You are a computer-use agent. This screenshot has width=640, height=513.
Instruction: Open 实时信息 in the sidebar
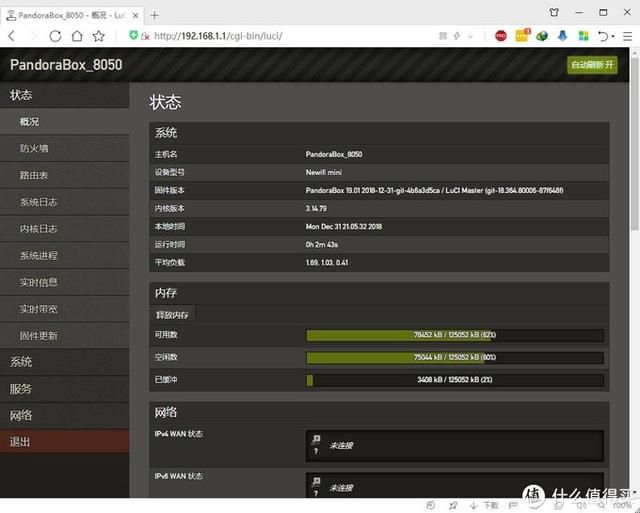(64, 282)
